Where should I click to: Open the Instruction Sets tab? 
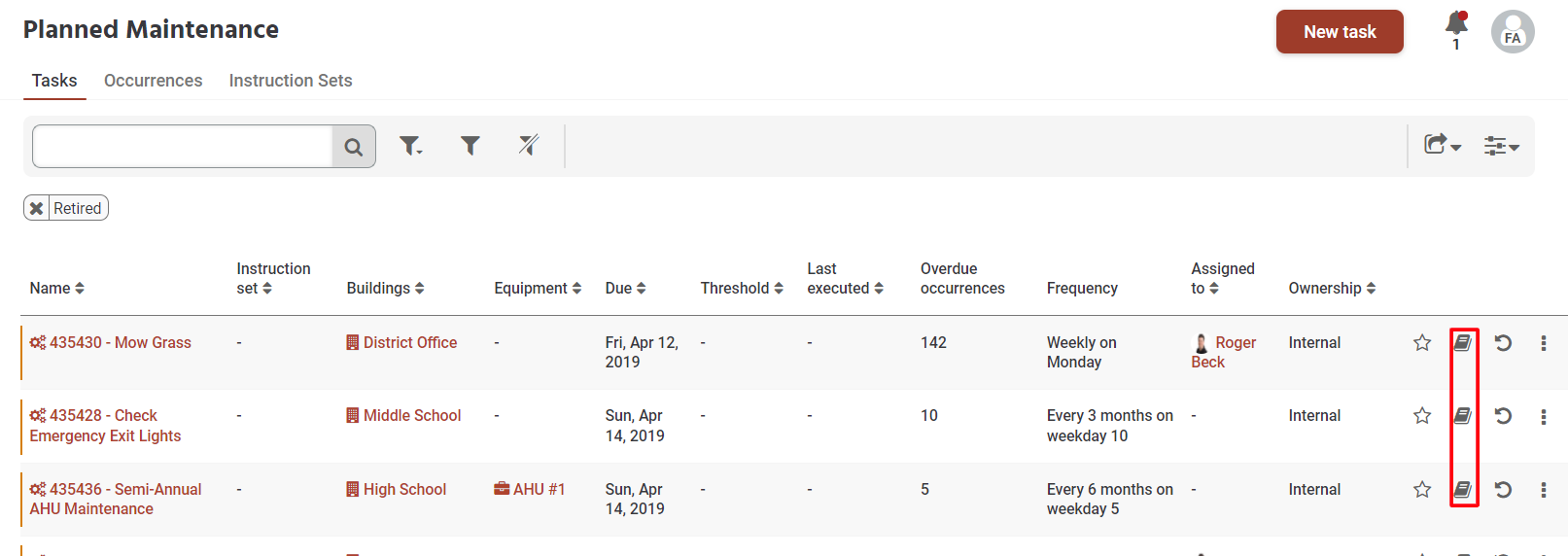(291, 81)
